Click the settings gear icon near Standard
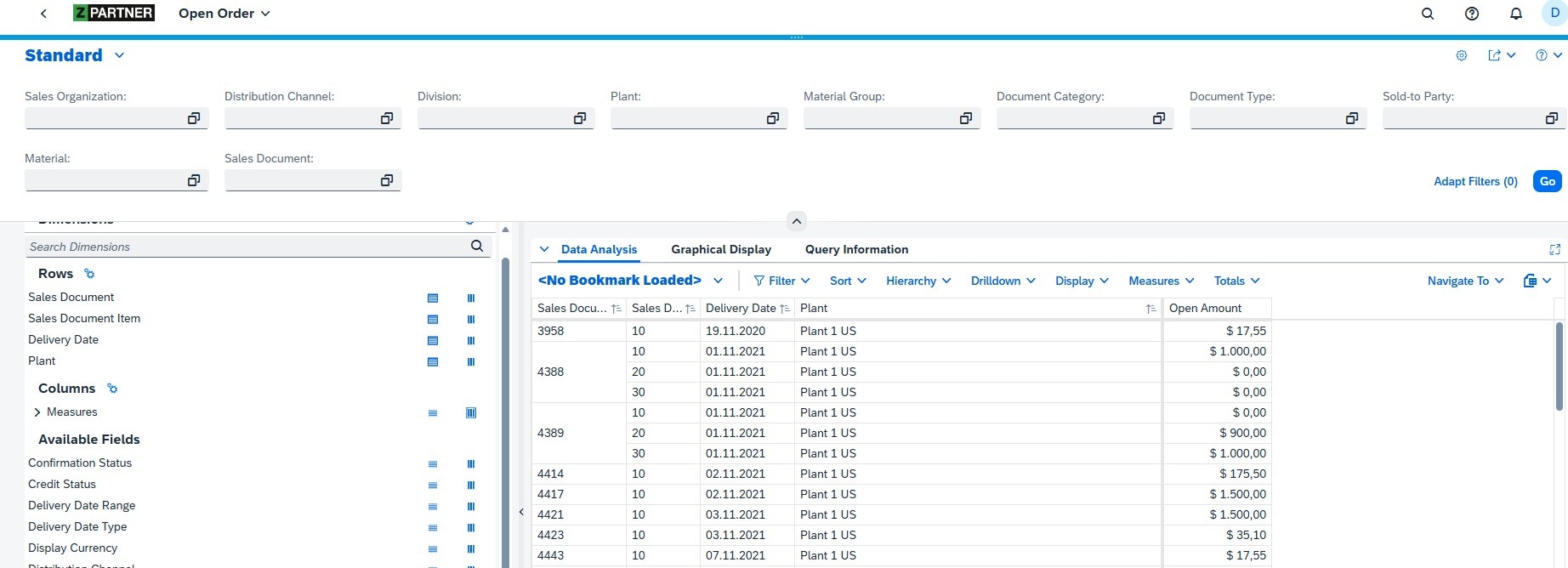This screenshot has height=568, width=1568. coord(1462,55)
